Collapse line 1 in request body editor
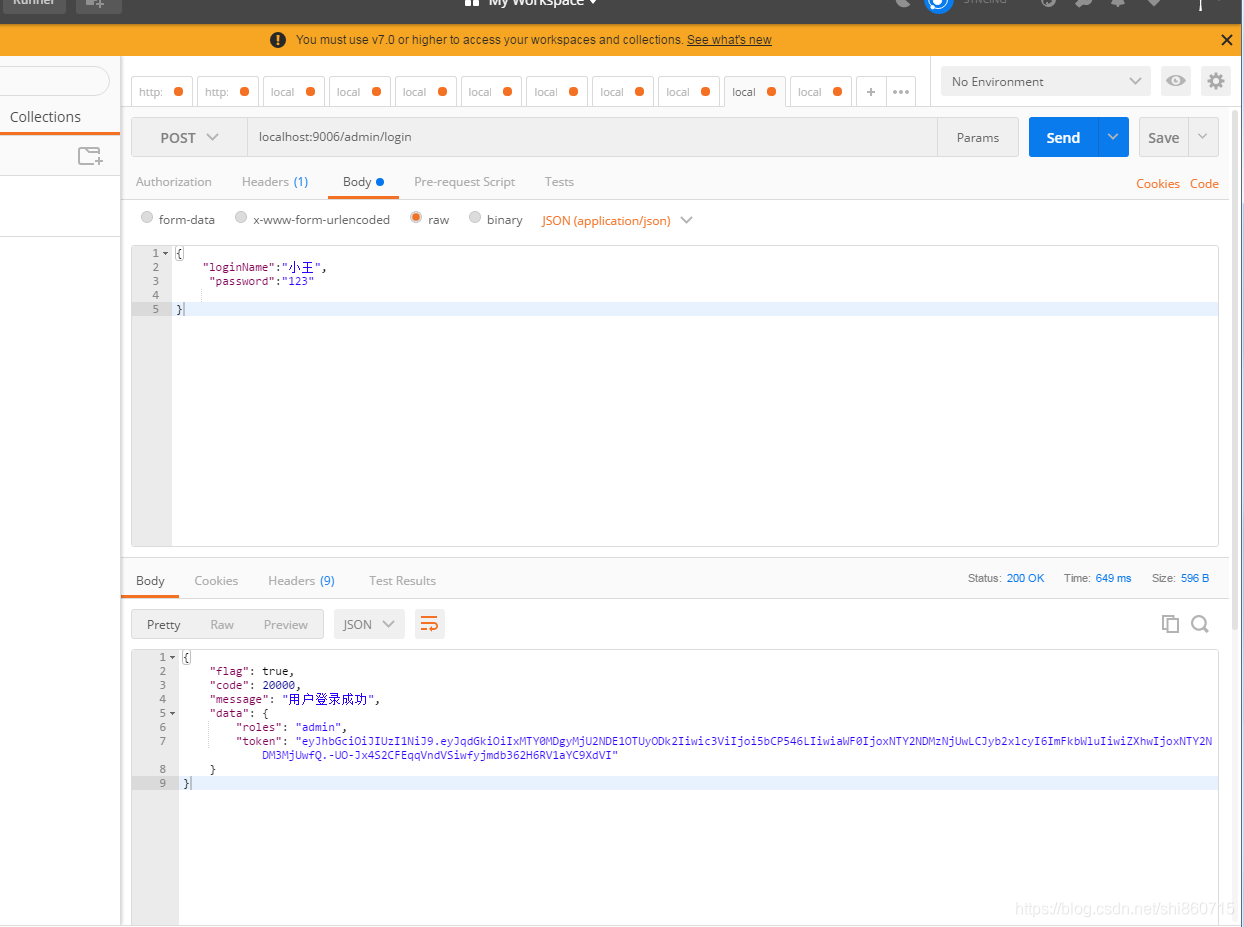1244x927 pixels. coord(166,254)
